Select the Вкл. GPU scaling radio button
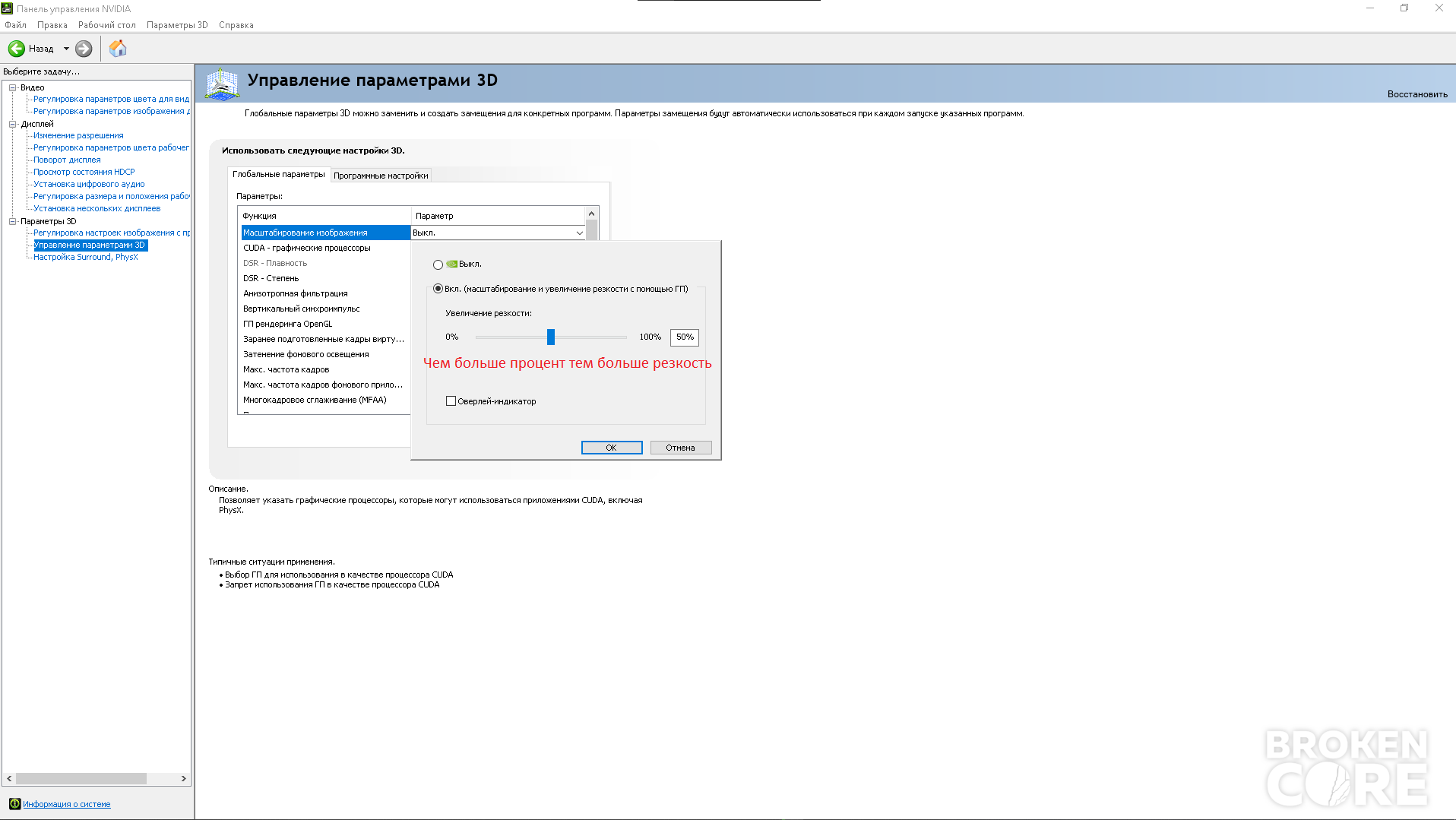Screen dimensions: 1456x820 click(438, 289)
